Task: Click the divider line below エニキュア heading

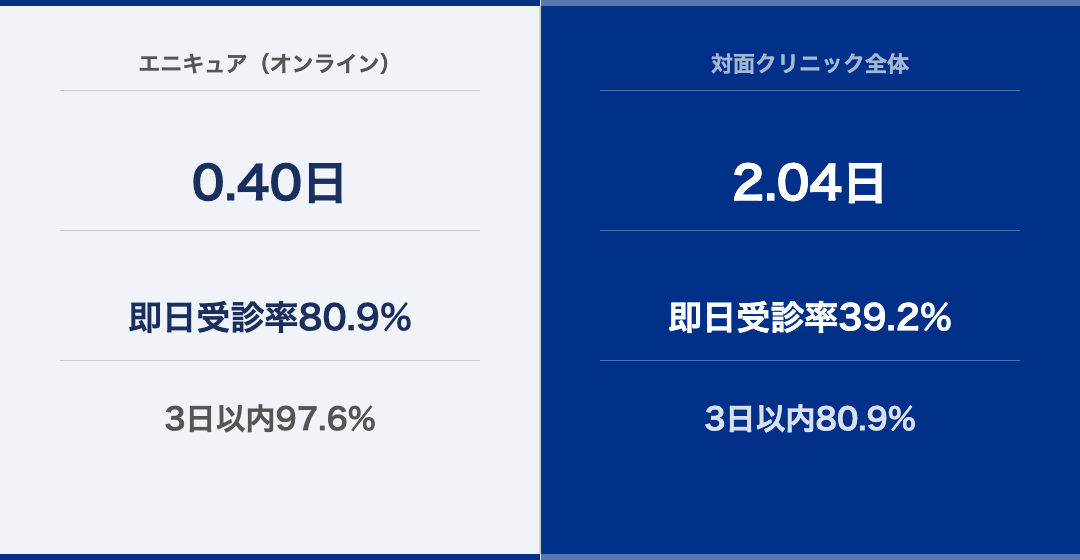Action: tap(269, 90)
